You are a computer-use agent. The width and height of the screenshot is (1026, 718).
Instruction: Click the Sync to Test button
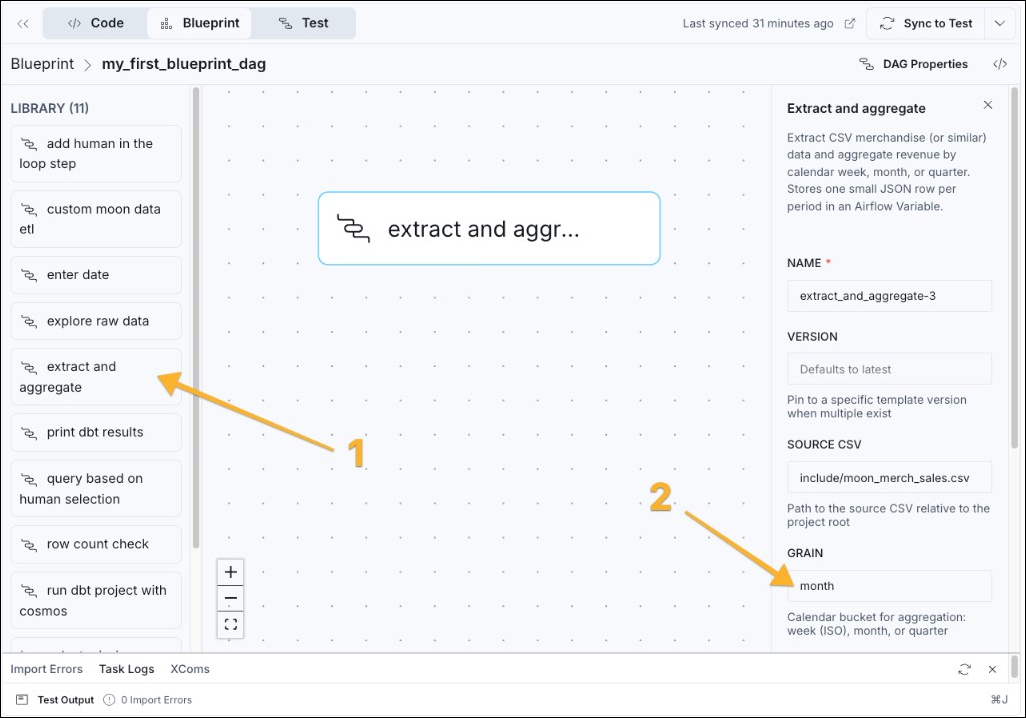coord(925,22)
